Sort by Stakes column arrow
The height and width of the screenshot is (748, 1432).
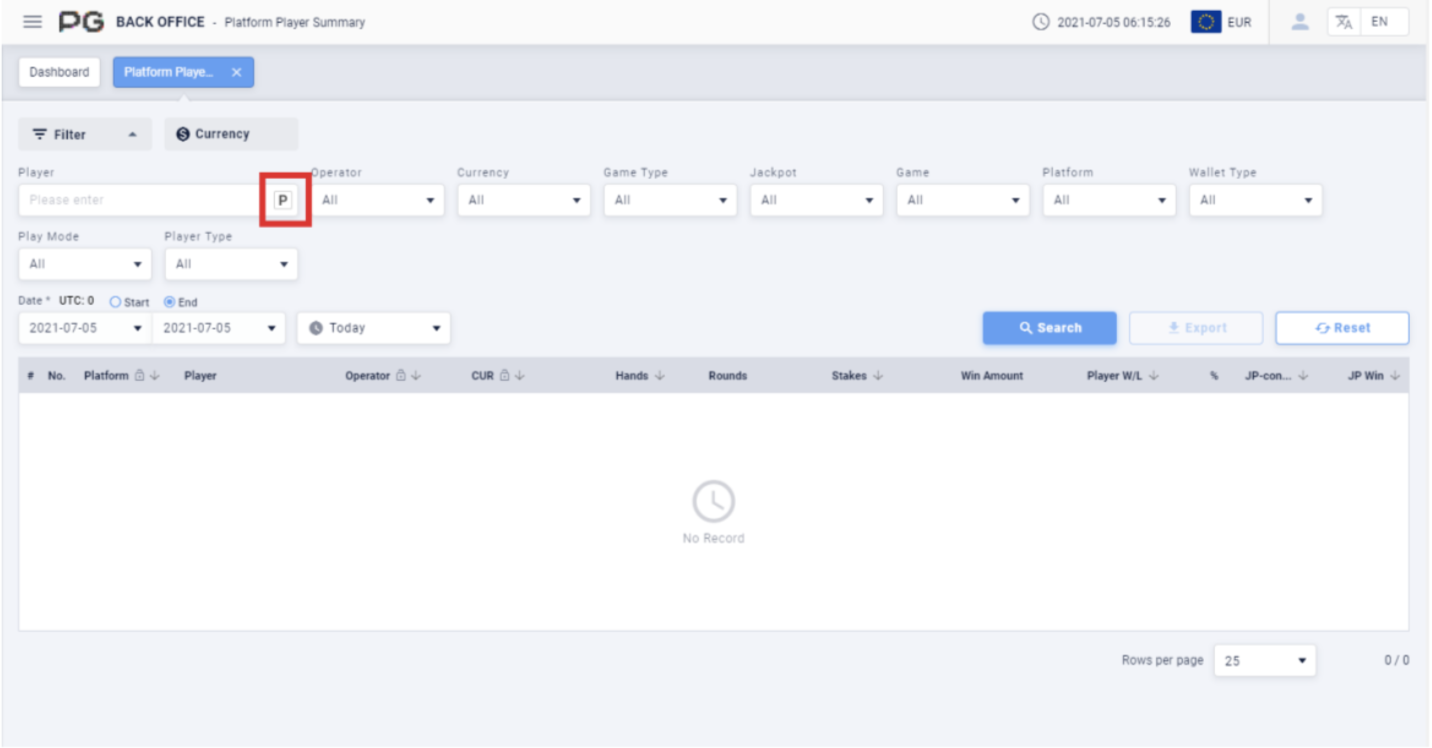(878, 376)
